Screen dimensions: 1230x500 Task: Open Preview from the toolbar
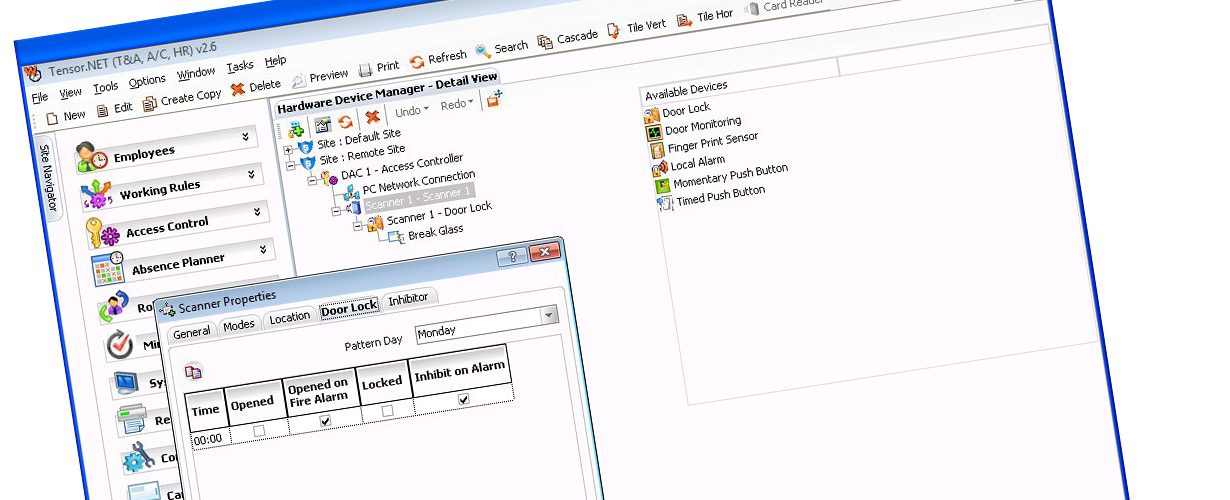(320, 77)
